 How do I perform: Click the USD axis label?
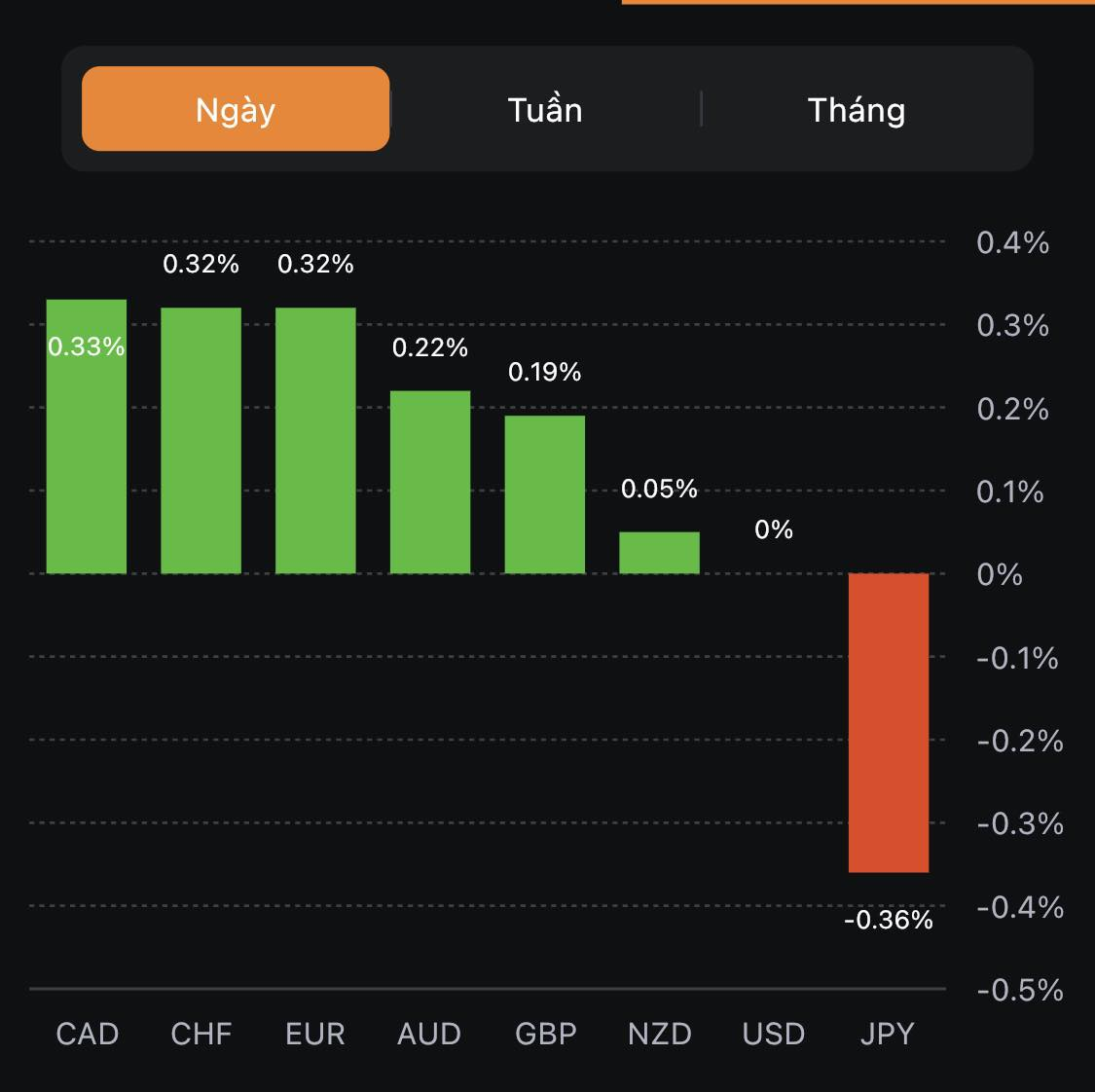pos(774,1034)
